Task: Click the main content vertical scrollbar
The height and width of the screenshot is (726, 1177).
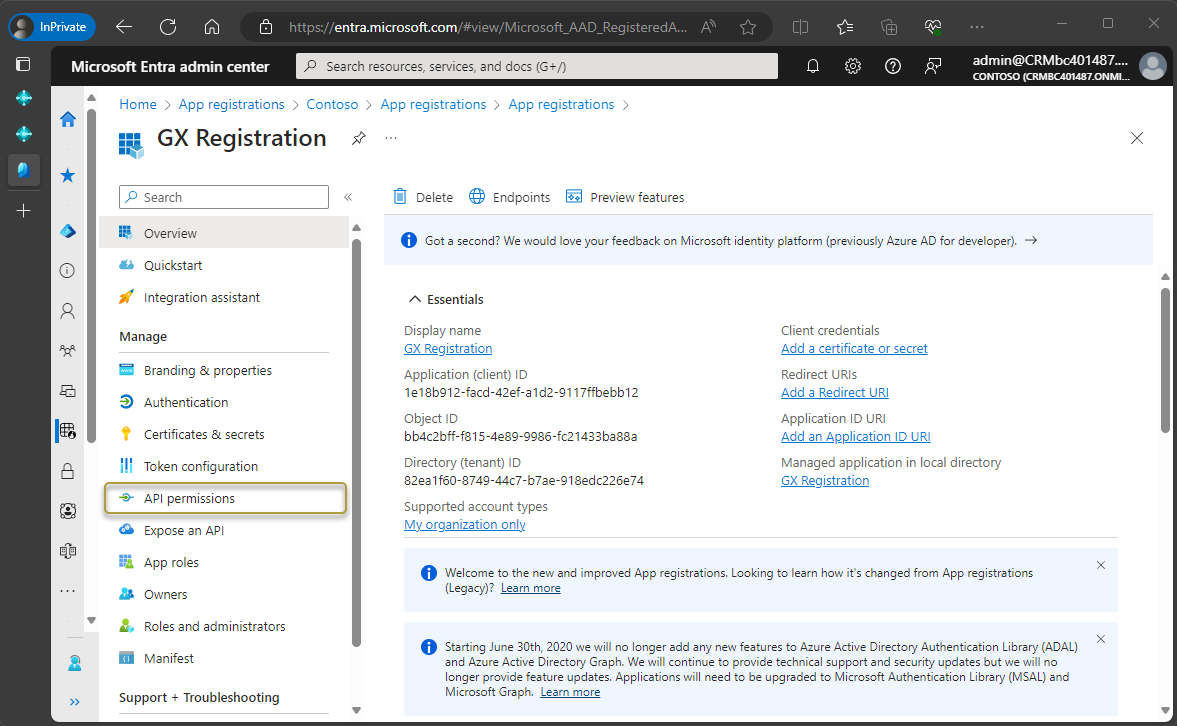Action: 1164,360
